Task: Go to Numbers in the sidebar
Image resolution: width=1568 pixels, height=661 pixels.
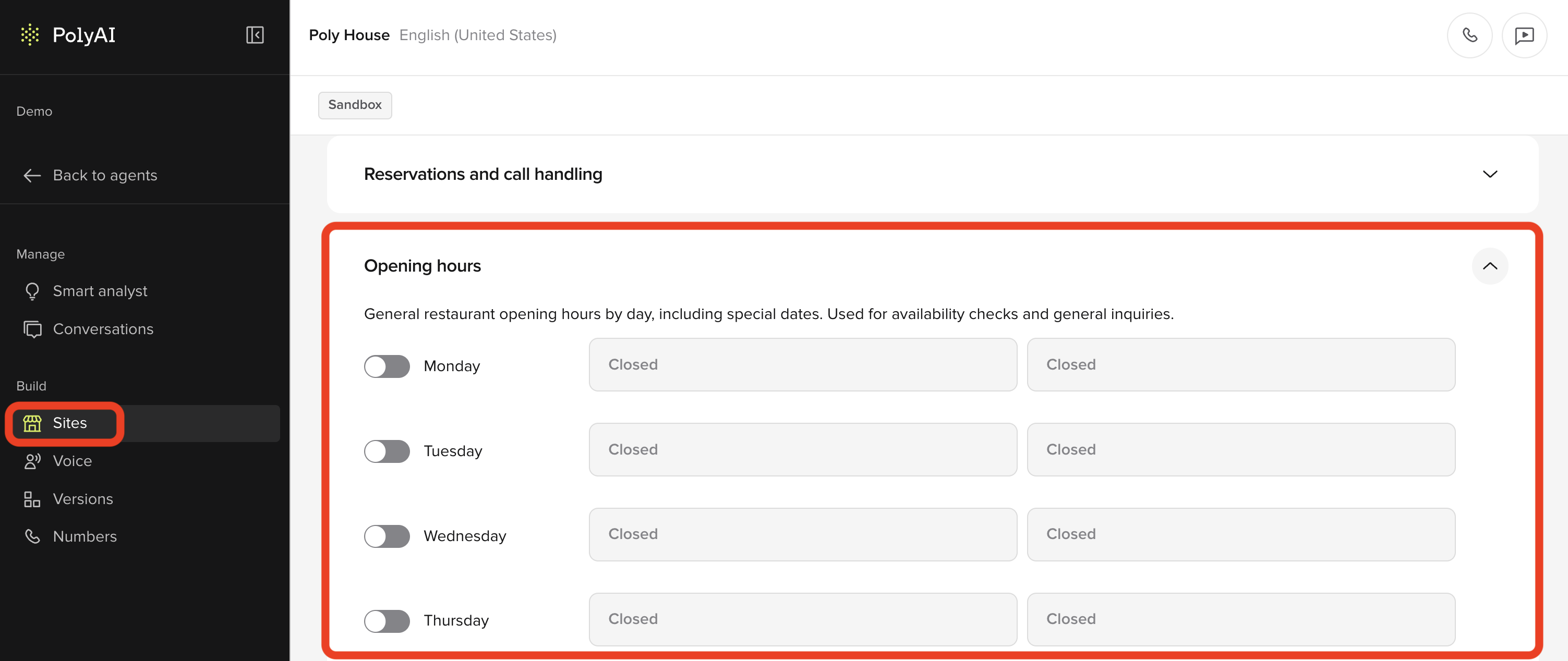Action: point(69,536)
